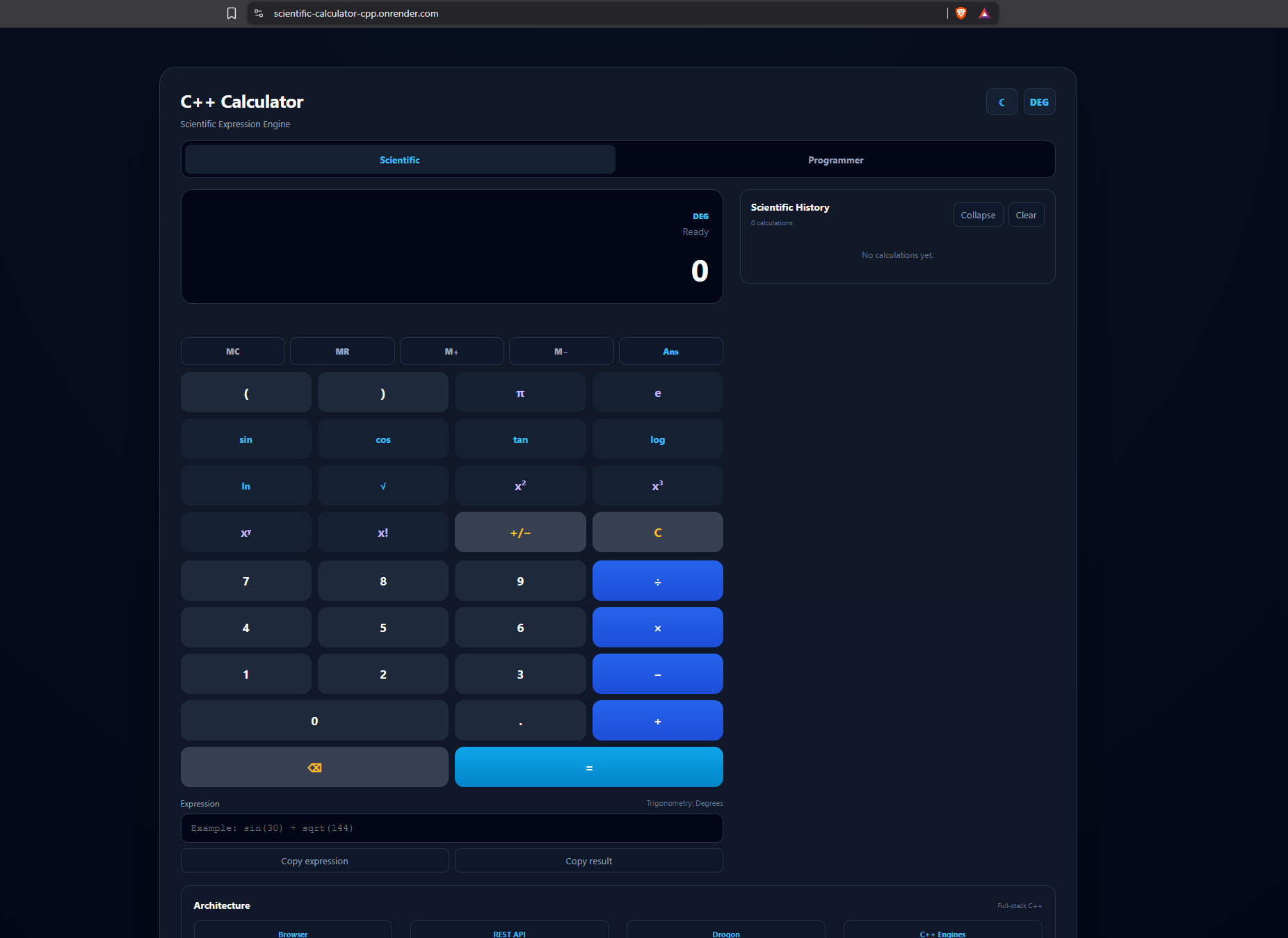Click the M− memory subtract key
The width and height of the screenshot is (1288, 938).
coord(561,351)
